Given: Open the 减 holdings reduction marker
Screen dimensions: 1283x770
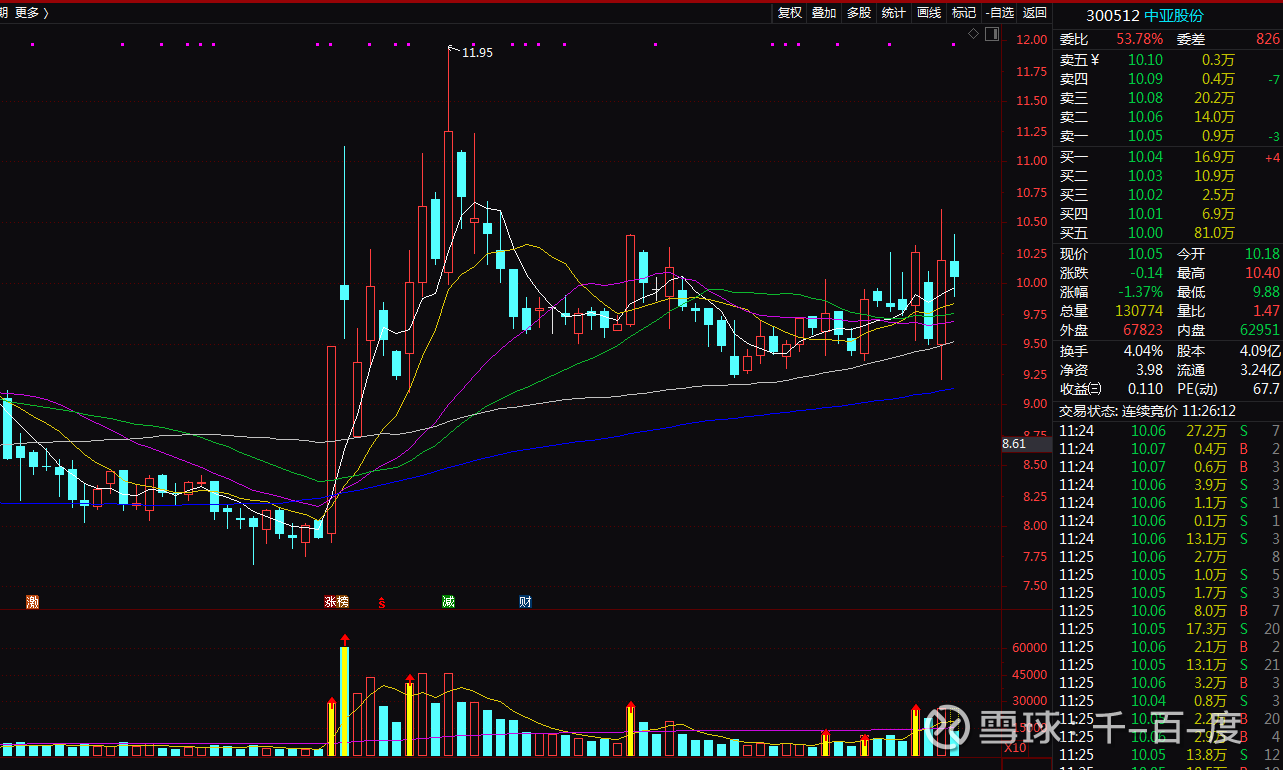Looking at the screenshot, I should click(x=449, y=601).
